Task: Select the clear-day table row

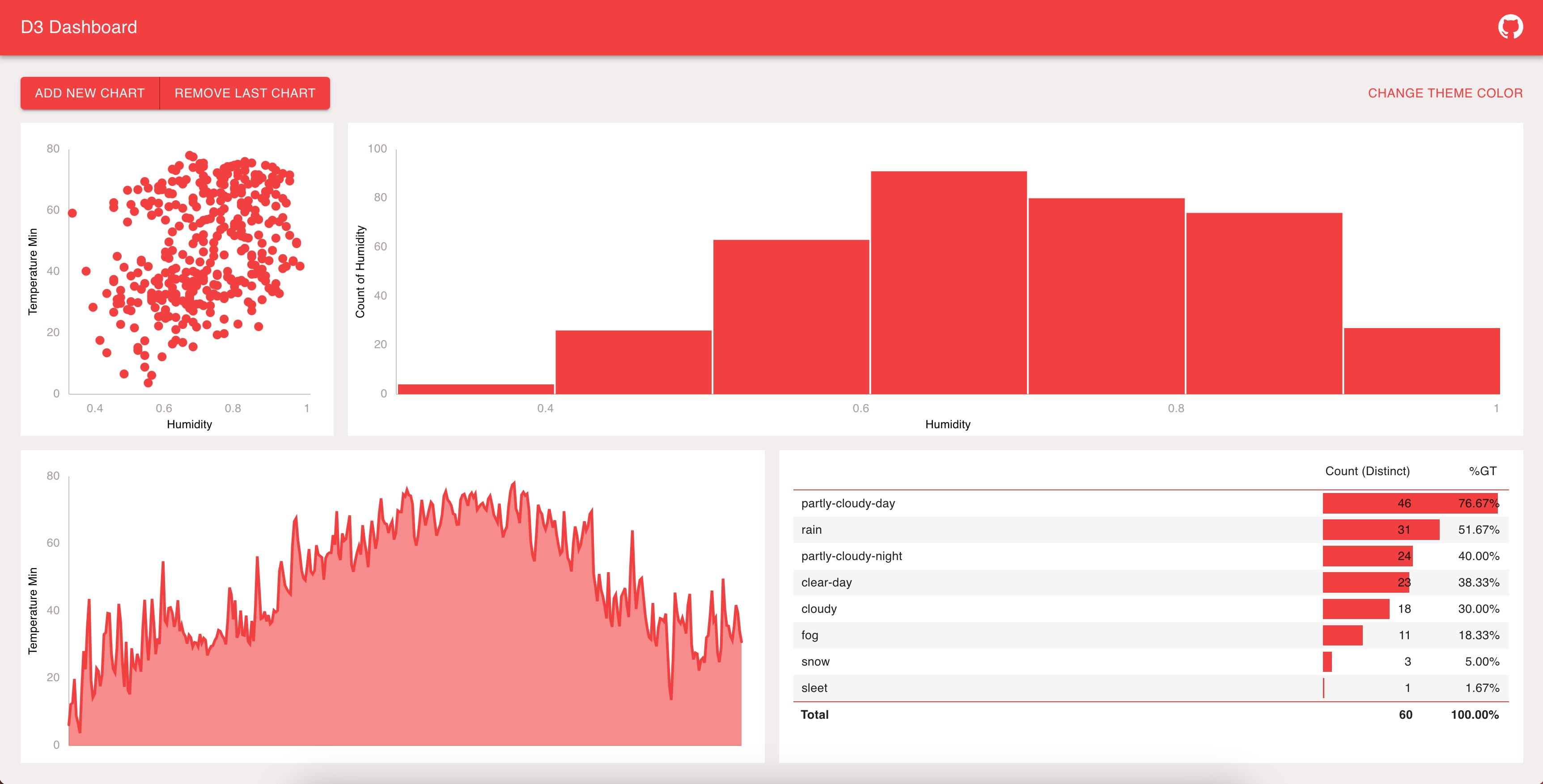Action: [x=826, y=582]
